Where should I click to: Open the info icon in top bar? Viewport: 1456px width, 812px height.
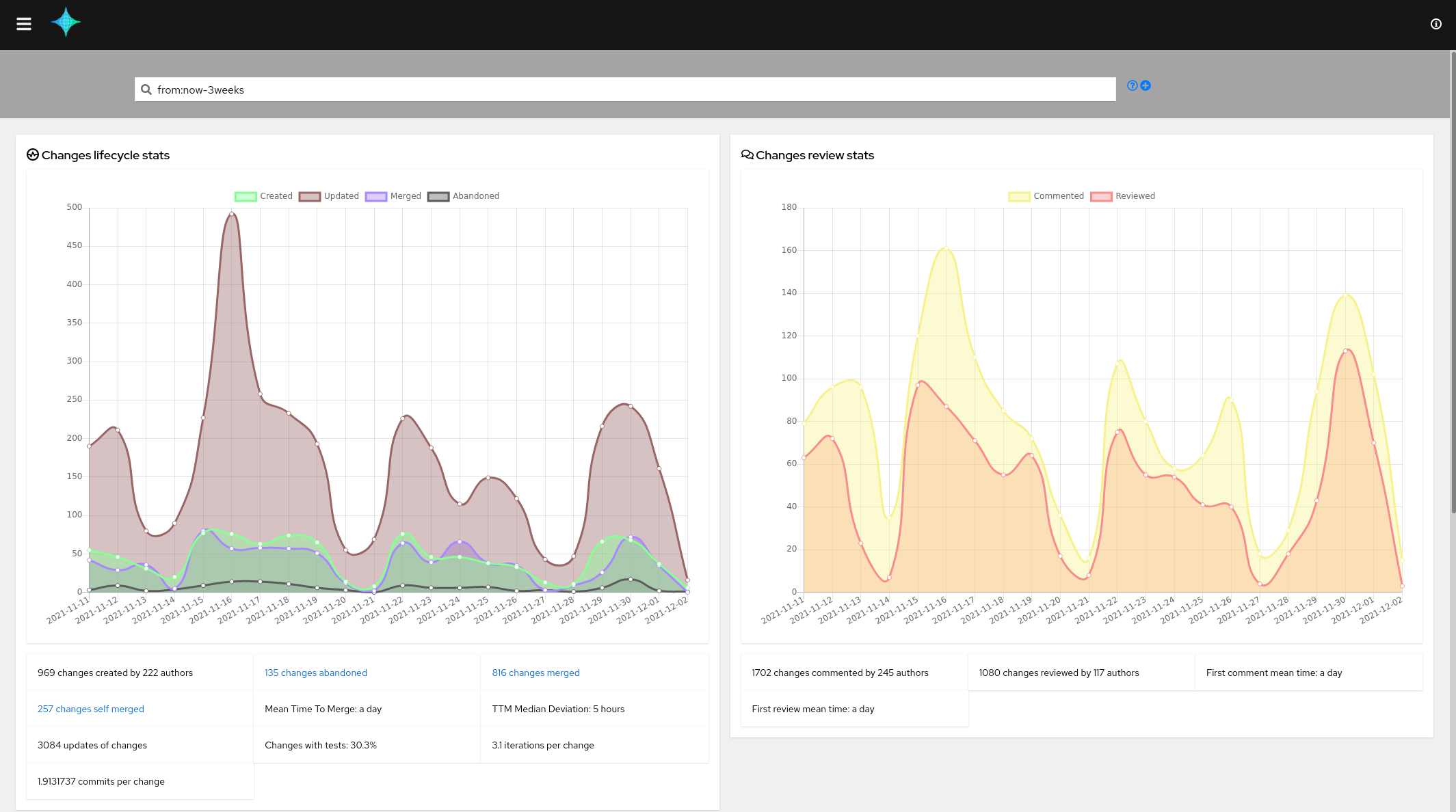tap(1435, 24)
